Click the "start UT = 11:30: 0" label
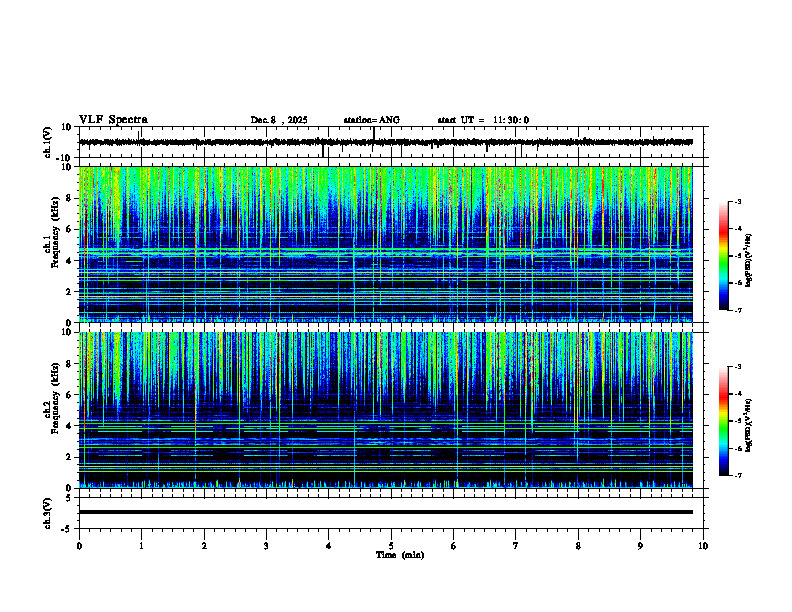 pos(483,120)
